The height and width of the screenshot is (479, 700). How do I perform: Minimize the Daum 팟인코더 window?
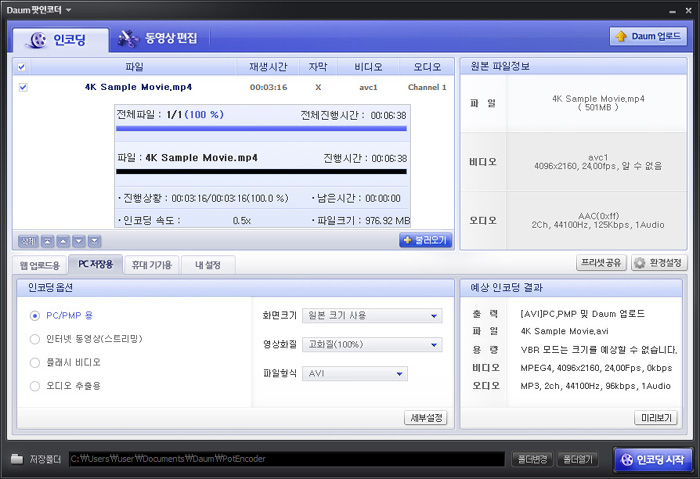[x=672, y=11]
